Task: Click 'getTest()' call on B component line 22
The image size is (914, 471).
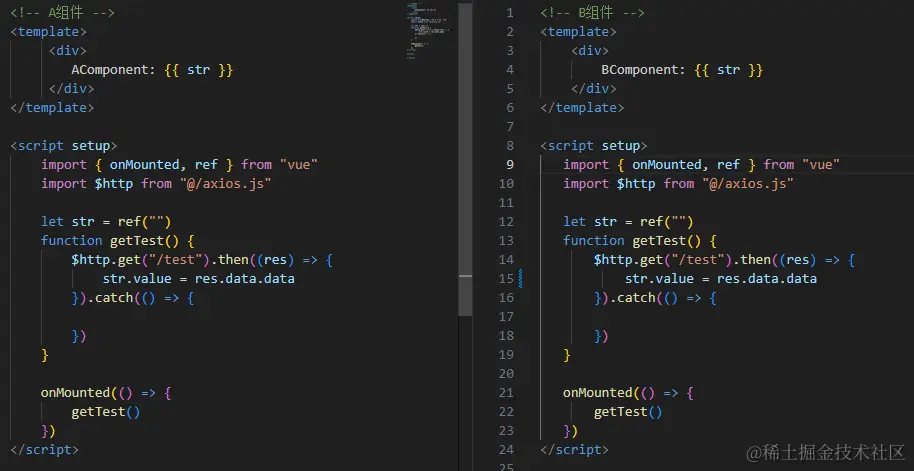Action: pos(628,412)
